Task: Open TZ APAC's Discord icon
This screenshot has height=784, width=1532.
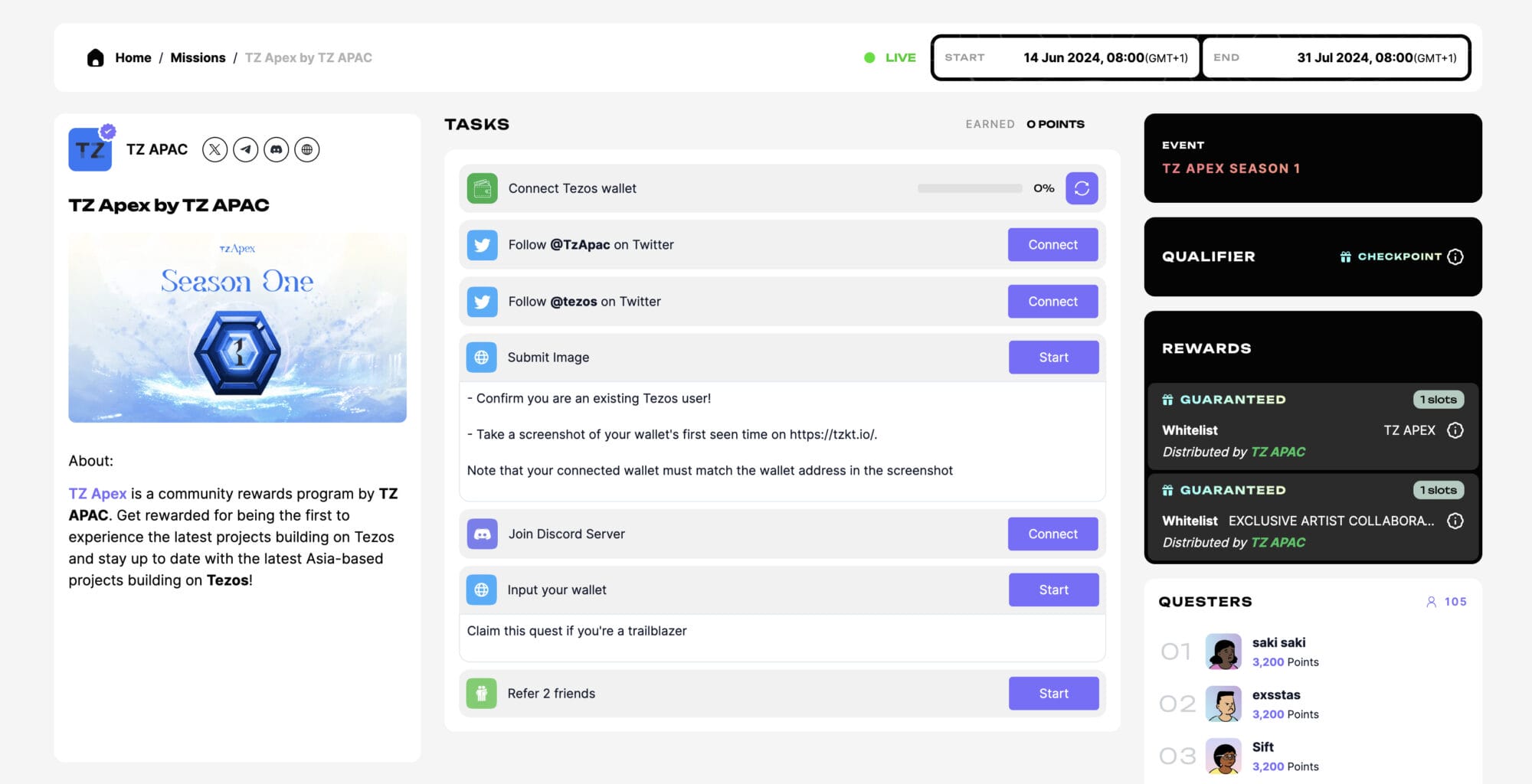Action: tap(276, 149)
